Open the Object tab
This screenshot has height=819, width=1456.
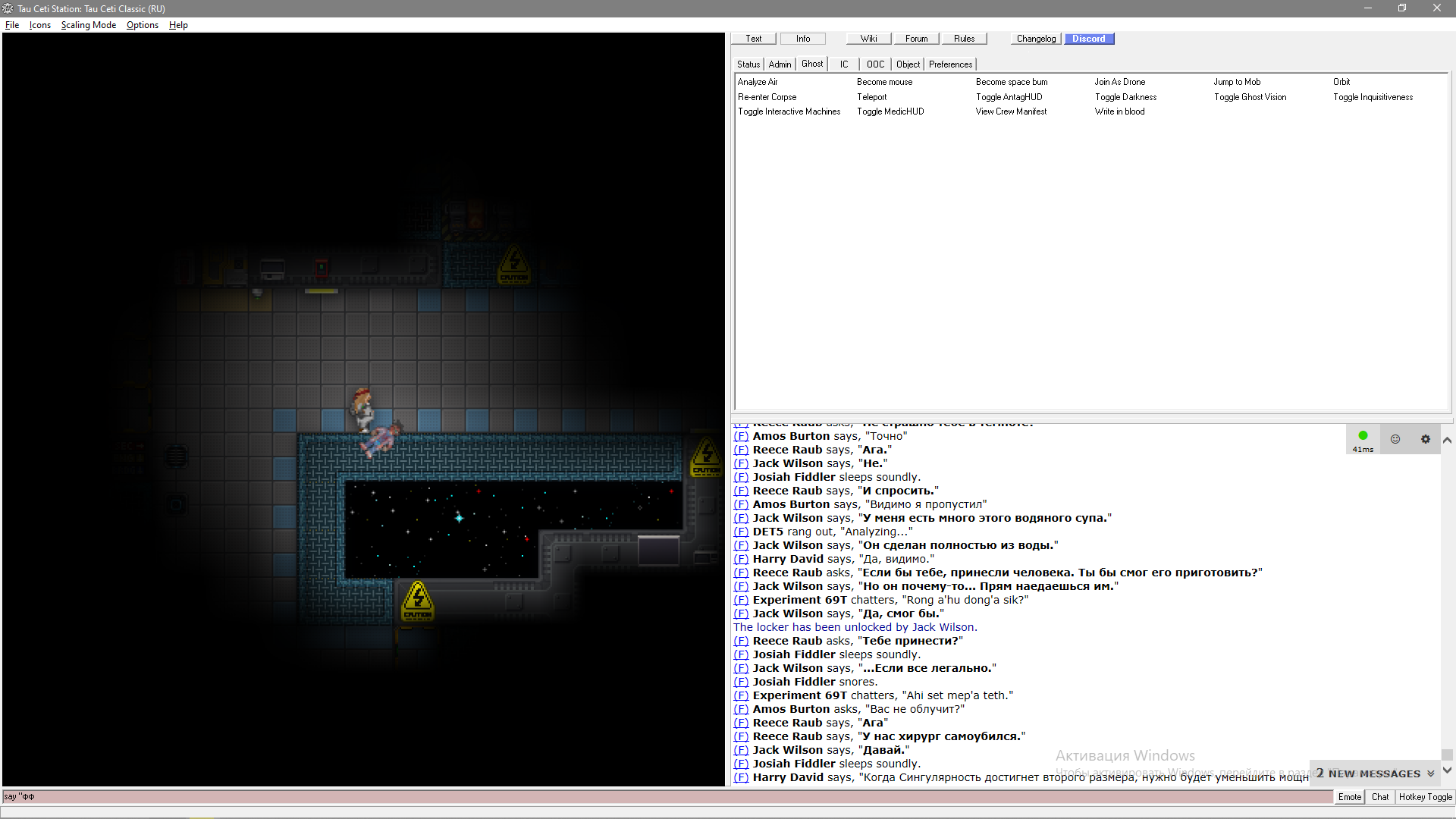coord(908,64)
